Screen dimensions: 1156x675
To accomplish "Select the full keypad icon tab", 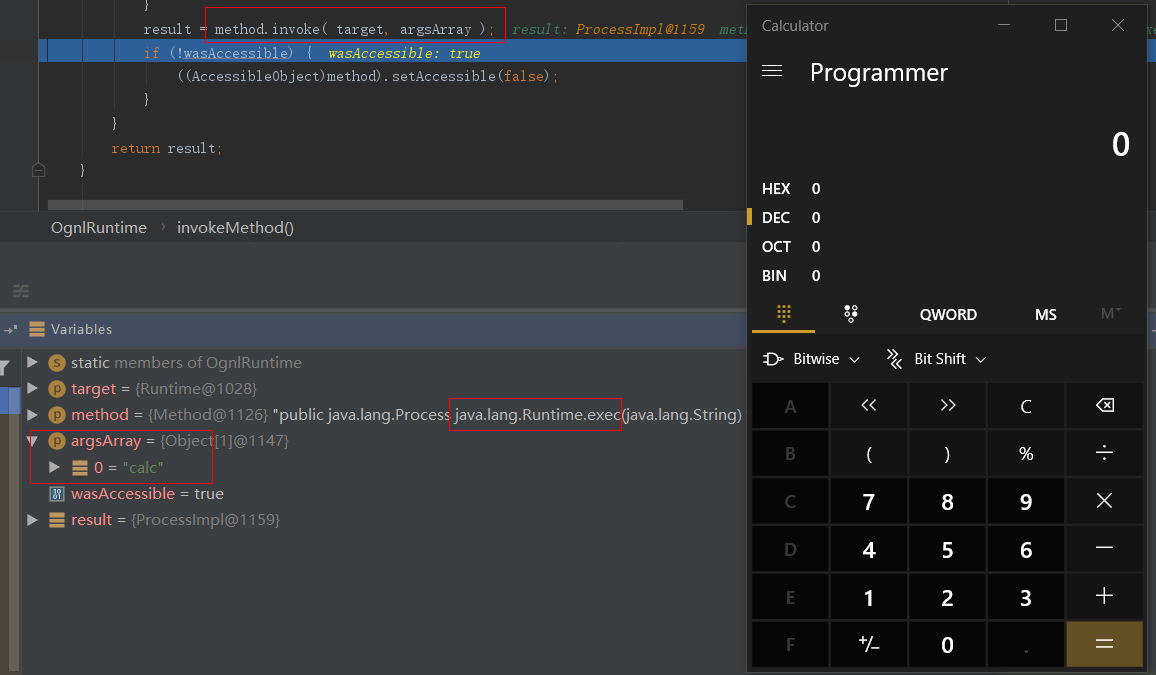I will (784, 314).
